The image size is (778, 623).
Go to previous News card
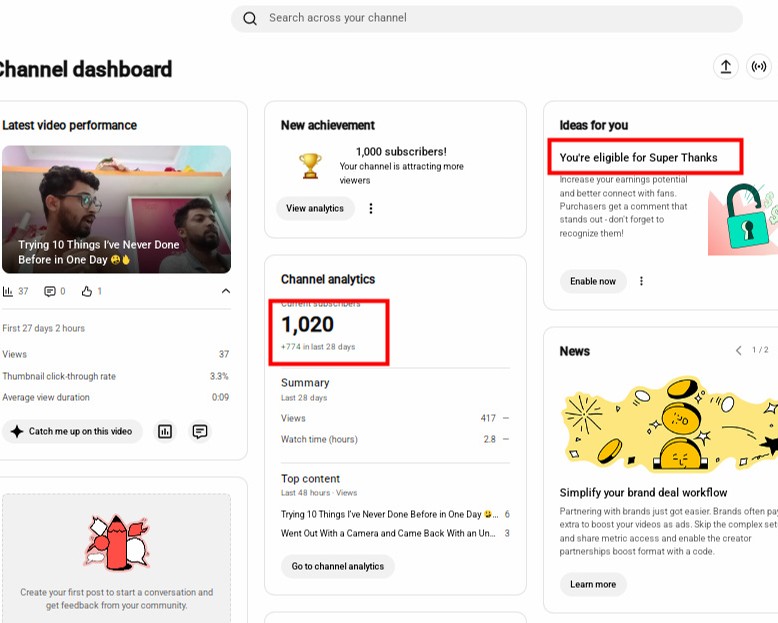(738, 351)
